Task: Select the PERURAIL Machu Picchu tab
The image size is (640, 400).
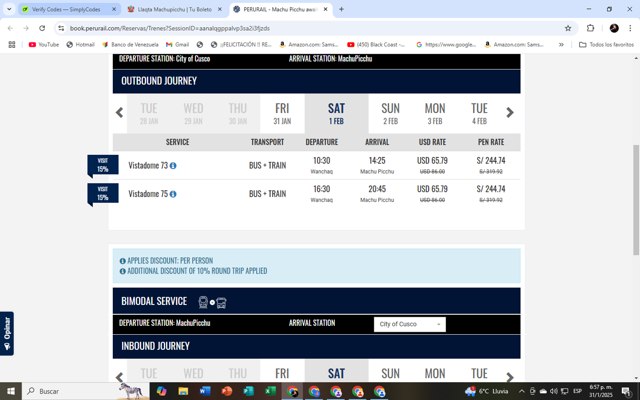Action: (279, 9)
